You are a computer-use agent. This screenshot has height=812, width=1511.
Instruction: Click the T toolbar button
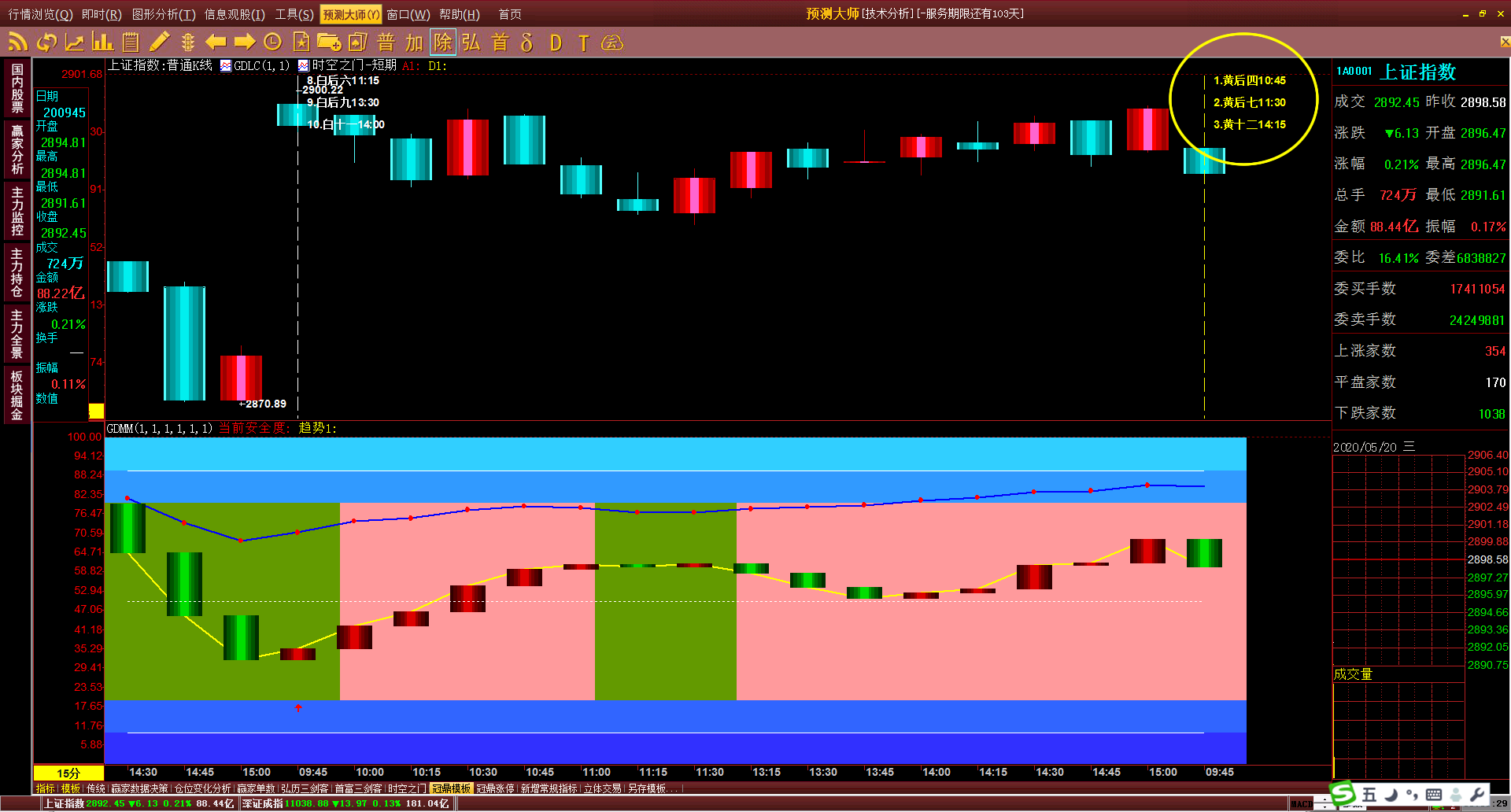(583, 42)
